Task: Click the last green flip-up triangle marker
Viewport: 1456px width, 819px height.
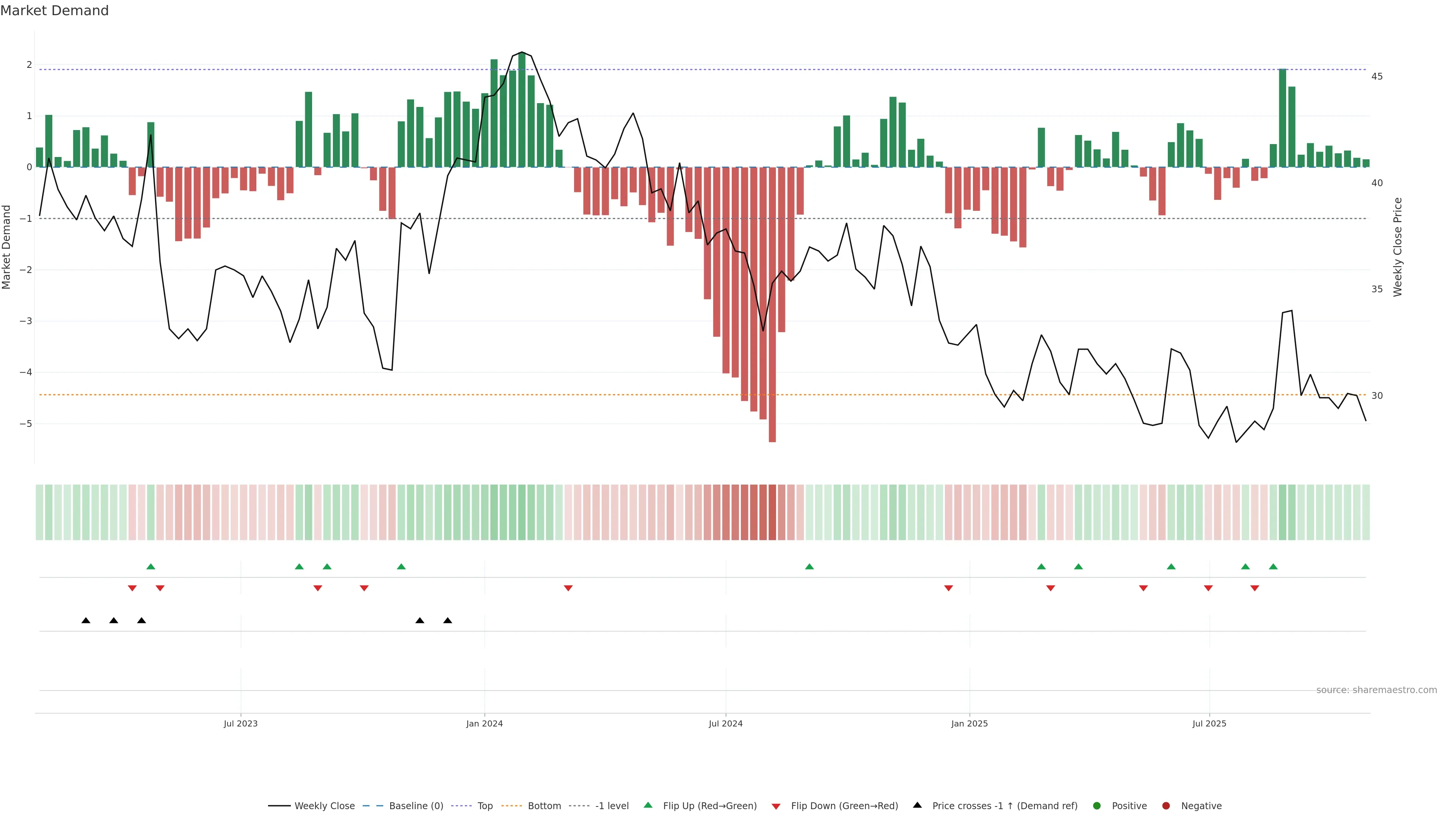Action: coord(1273,566)
